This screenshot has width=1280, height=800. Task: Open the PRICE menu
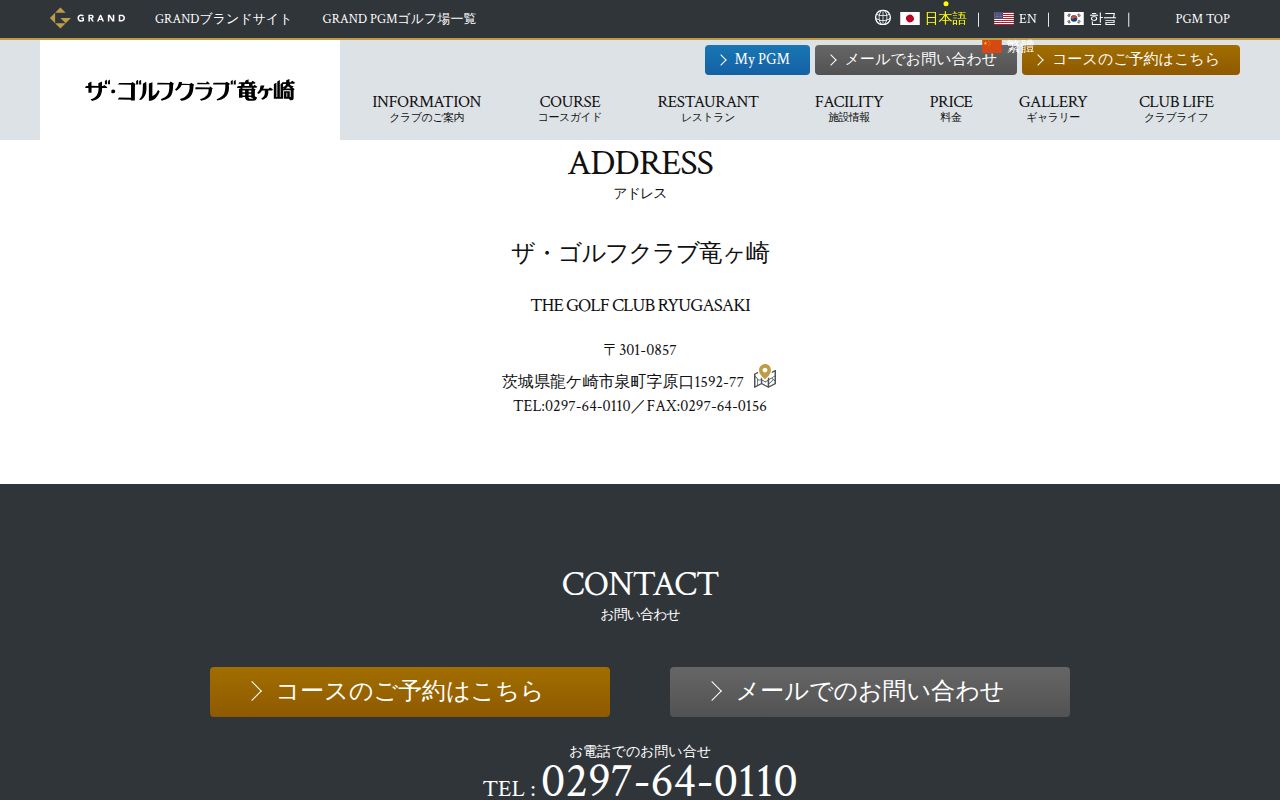tap(951, 108)
